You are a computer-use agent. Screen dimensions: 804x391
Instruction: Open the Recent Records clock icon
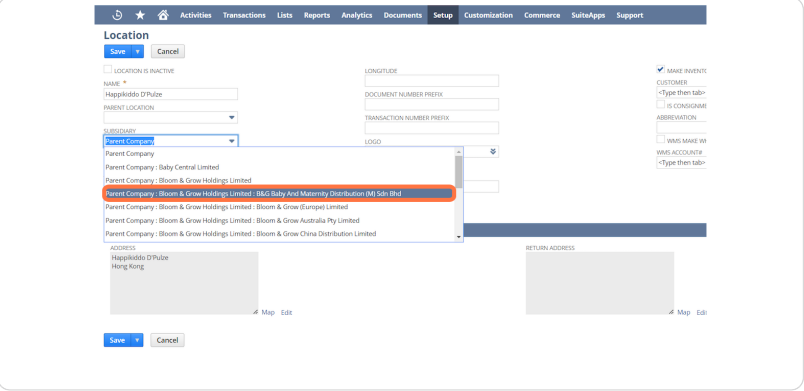[x=117, y=15]
